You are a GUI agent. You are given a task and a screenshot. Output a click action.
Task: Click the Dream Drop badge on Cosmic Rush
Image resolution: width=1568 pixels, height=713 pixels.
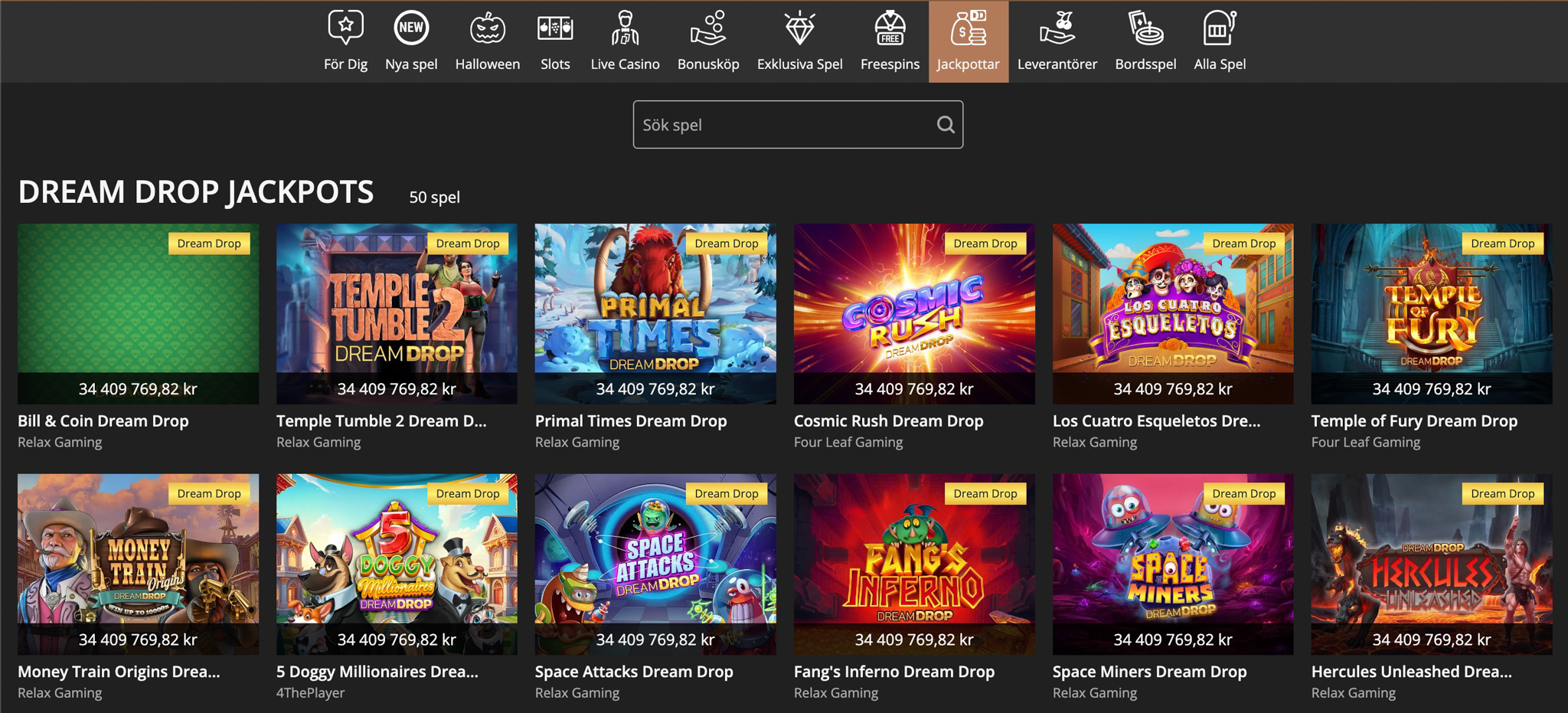[x=985, y=244]
